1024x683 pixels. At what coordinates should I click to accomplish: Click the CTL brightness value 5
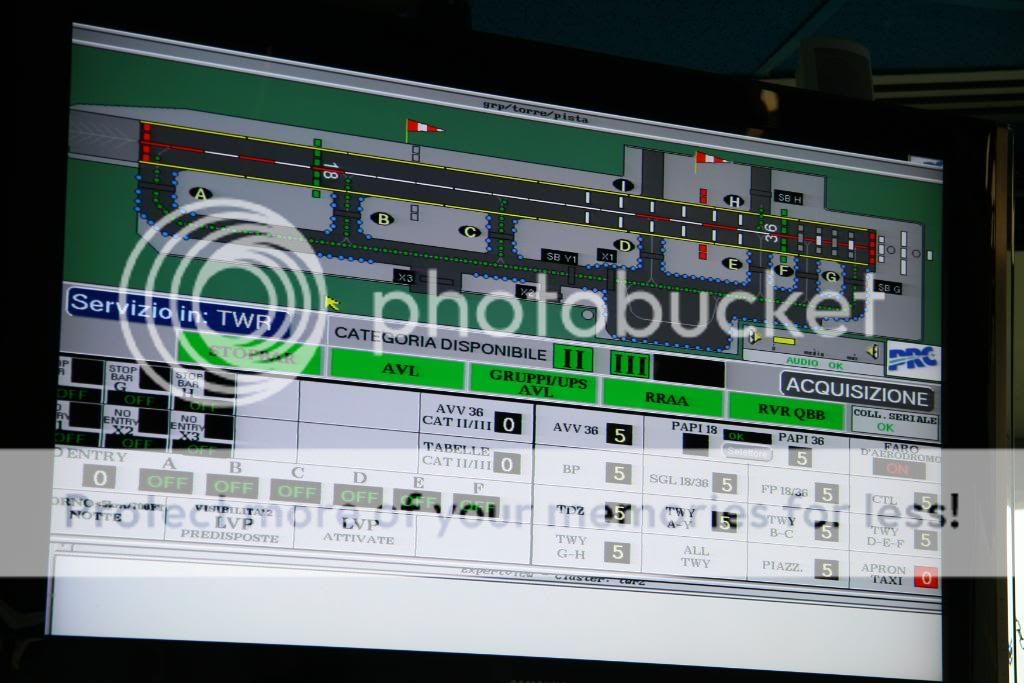(x=925, y=503)
